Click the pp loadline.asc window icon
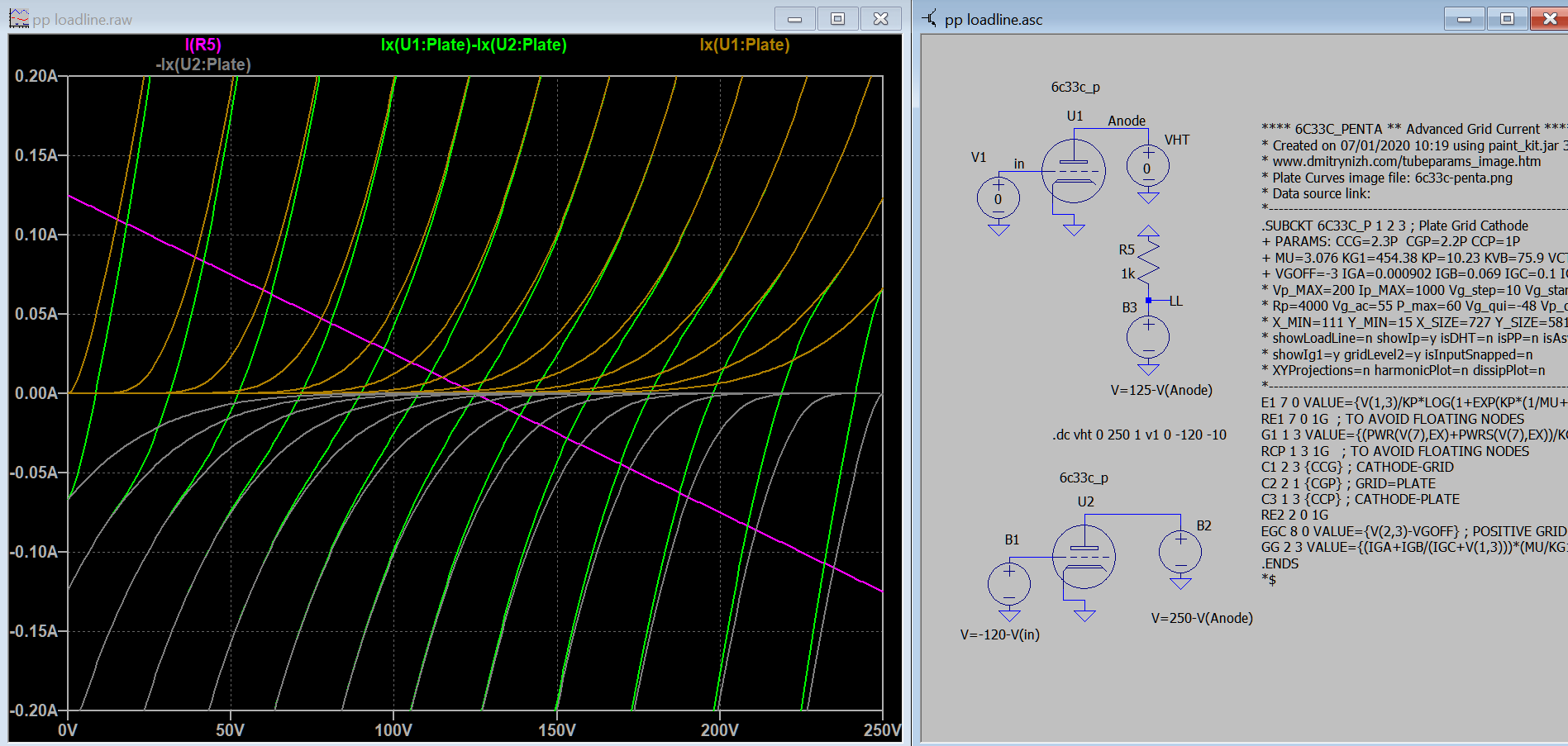 (930, 18)
